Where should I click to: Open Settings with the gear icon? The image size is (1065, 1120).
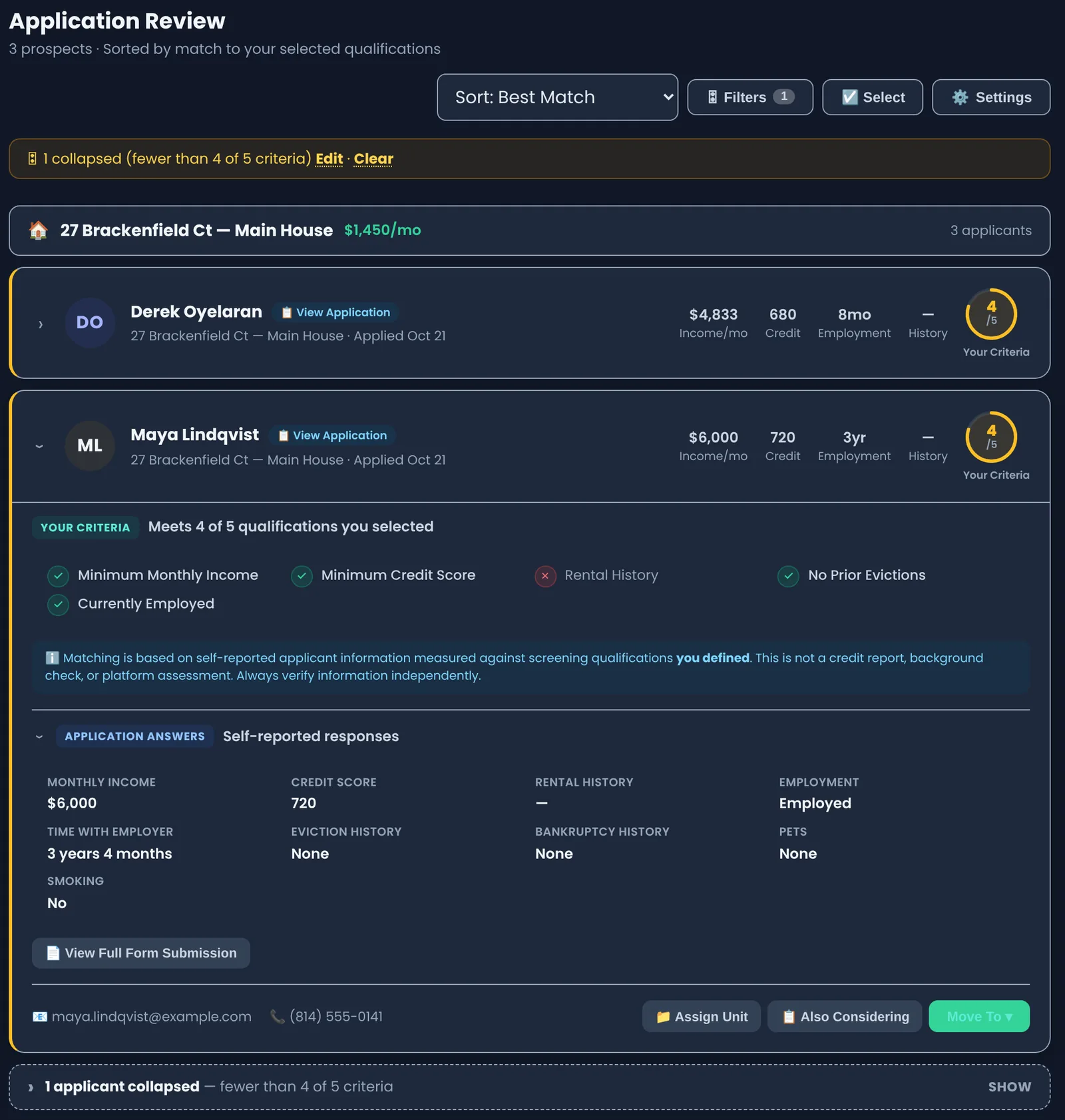click(x=990, y=97)
